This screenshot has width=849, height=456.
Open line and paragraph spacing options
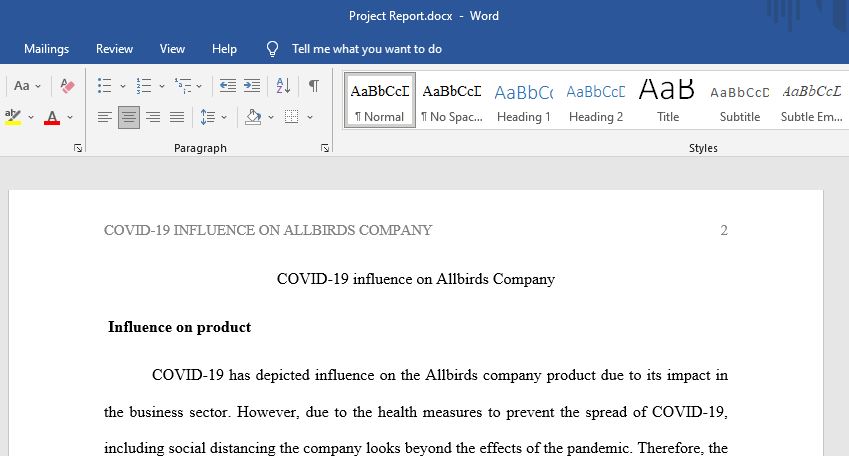207,117
